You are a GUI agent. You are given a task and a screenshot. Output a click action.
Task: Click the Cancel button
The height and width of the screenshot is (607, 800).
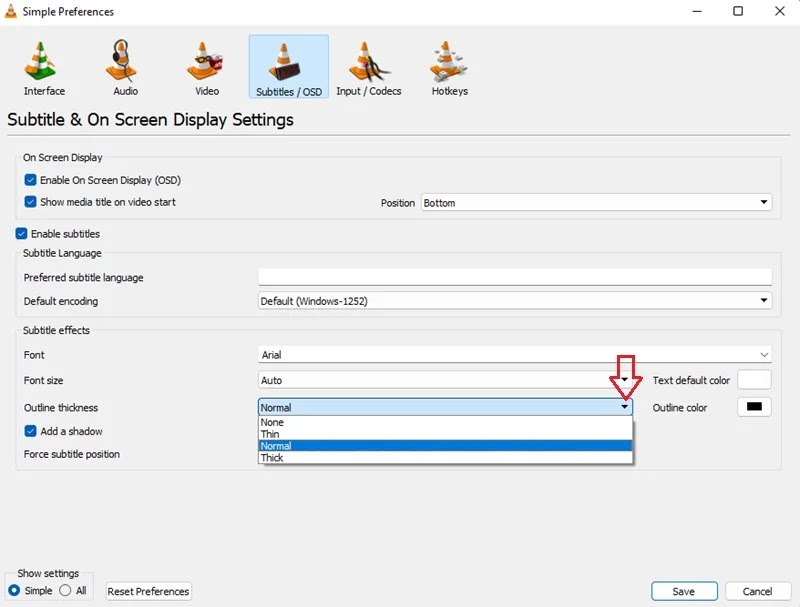pos(757,591)
